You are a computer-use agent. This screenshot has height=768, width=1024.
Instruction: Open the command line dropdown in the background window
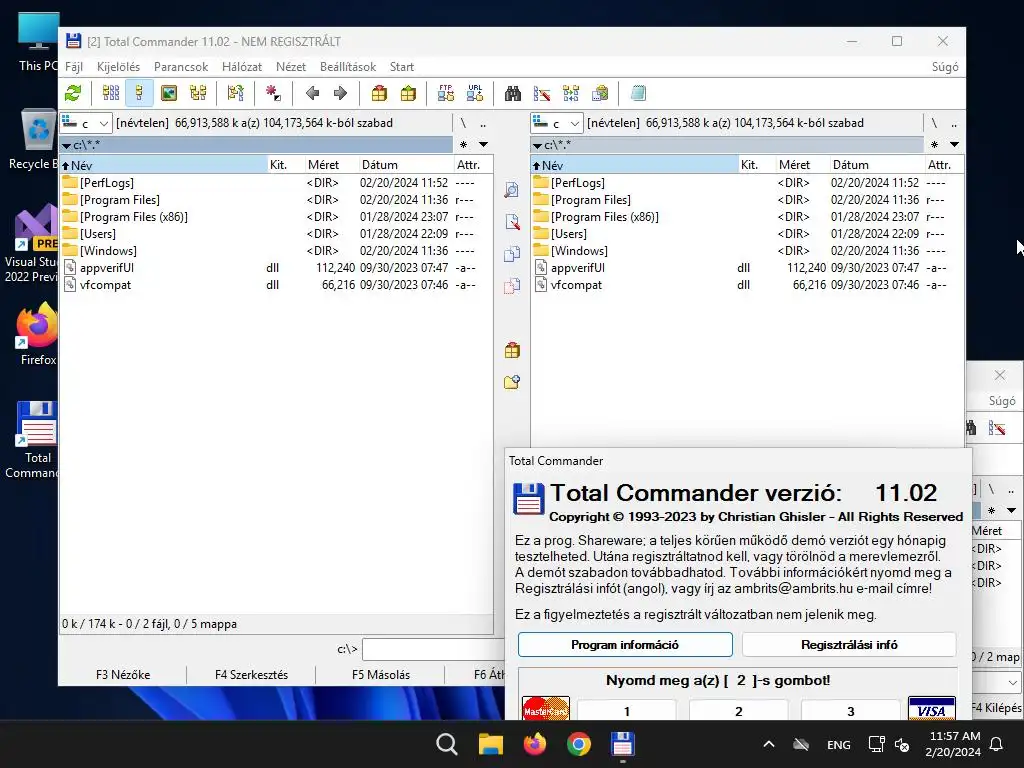click(x=1012, y=682)
